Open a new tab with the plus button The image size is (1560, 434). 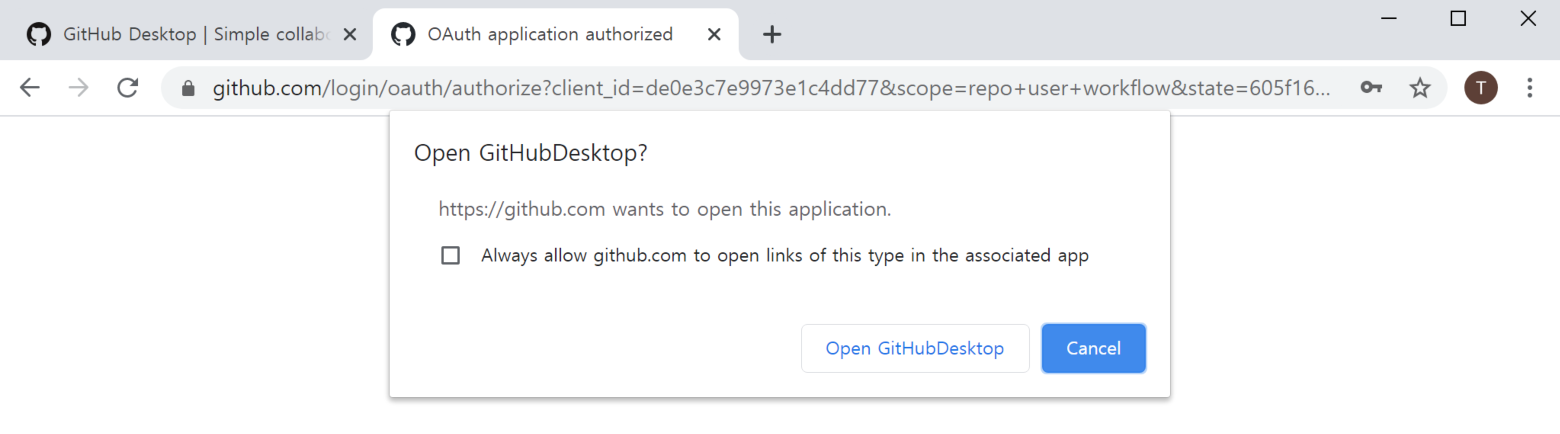pyautogui.click(x=771, y=34)
